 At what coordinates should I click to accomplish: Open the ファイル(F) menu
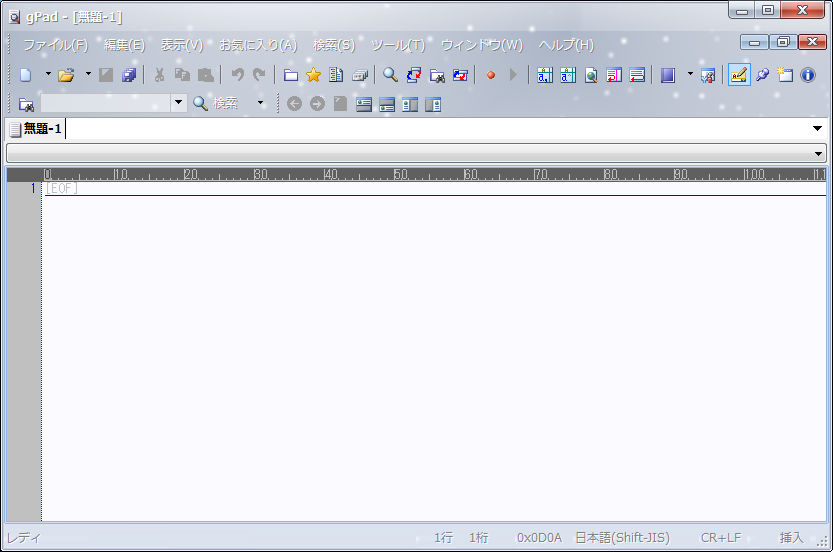tap(55, 45)
